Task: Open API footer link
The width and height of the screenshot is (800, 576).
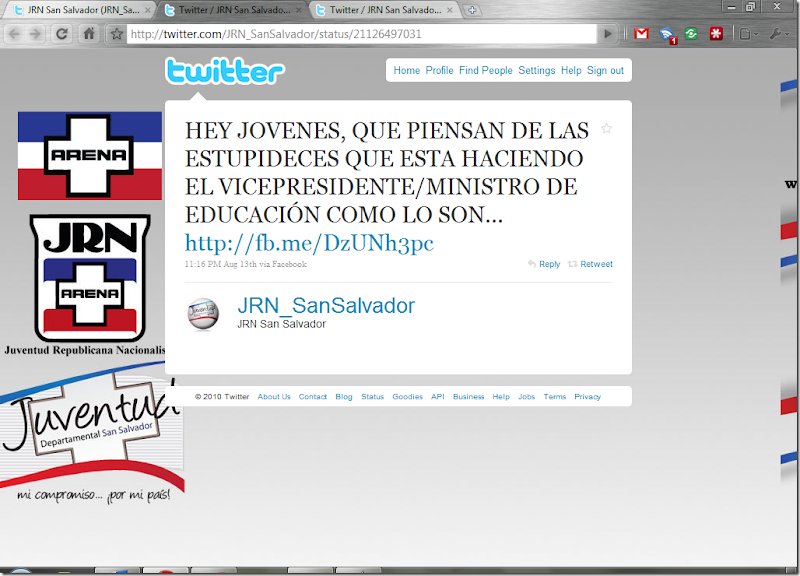Action: point(438,396)
